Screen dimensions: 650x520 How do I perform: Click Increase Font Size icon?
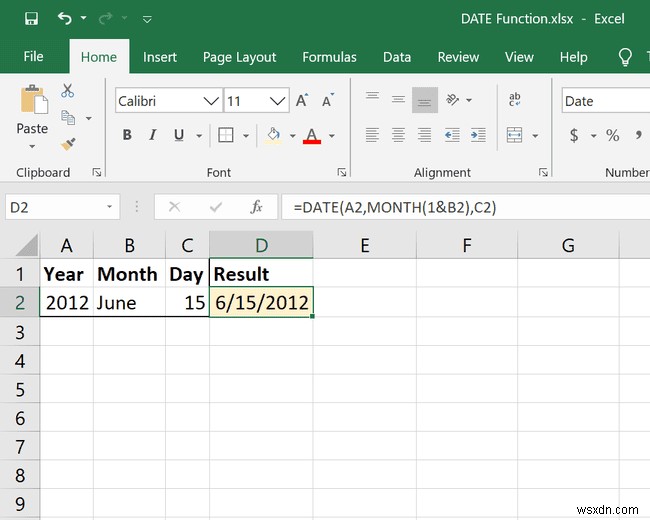click(302, 100)
